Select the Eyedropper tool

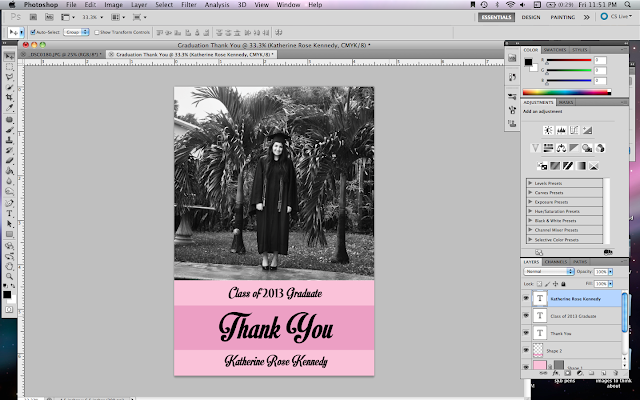[9, 108]
